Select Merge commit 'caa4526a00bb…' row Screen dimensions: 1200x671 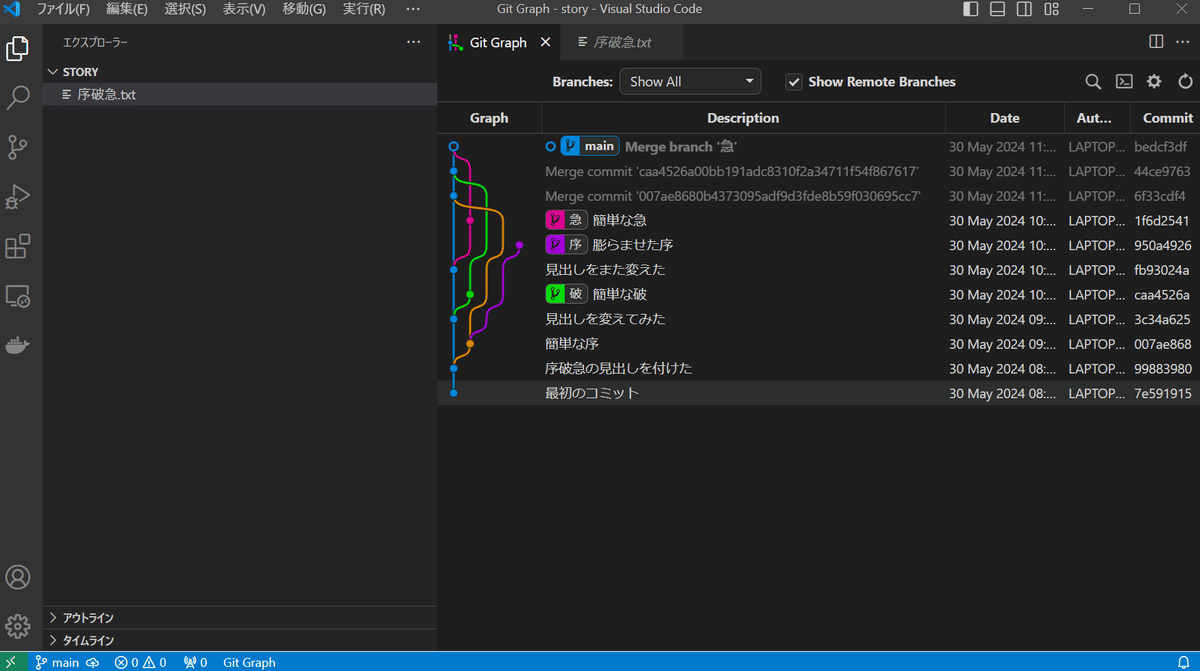[818, 171]
